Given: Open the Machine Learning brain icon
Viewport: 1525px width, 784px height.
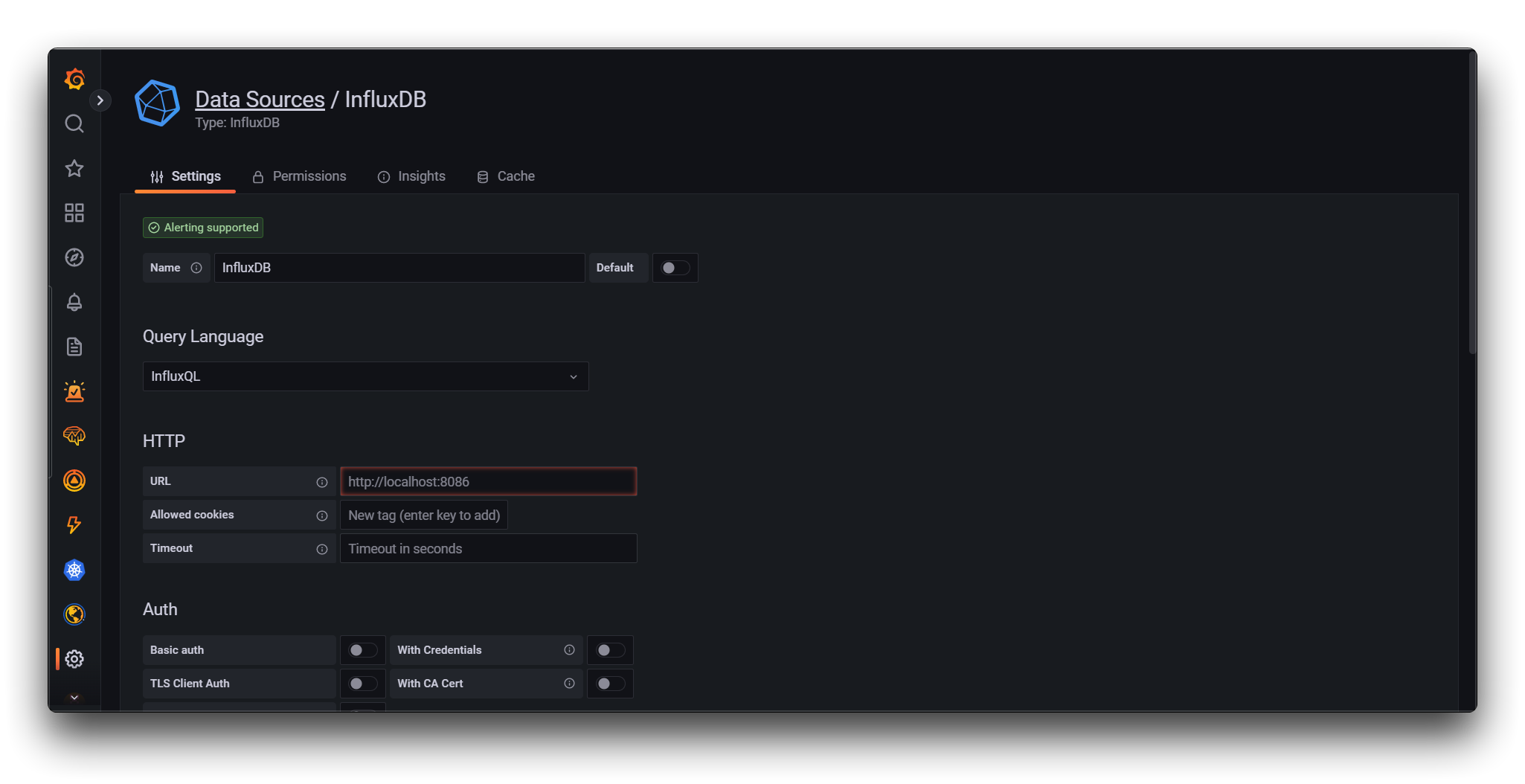Looking at the screenshot, I should [74, 436].
